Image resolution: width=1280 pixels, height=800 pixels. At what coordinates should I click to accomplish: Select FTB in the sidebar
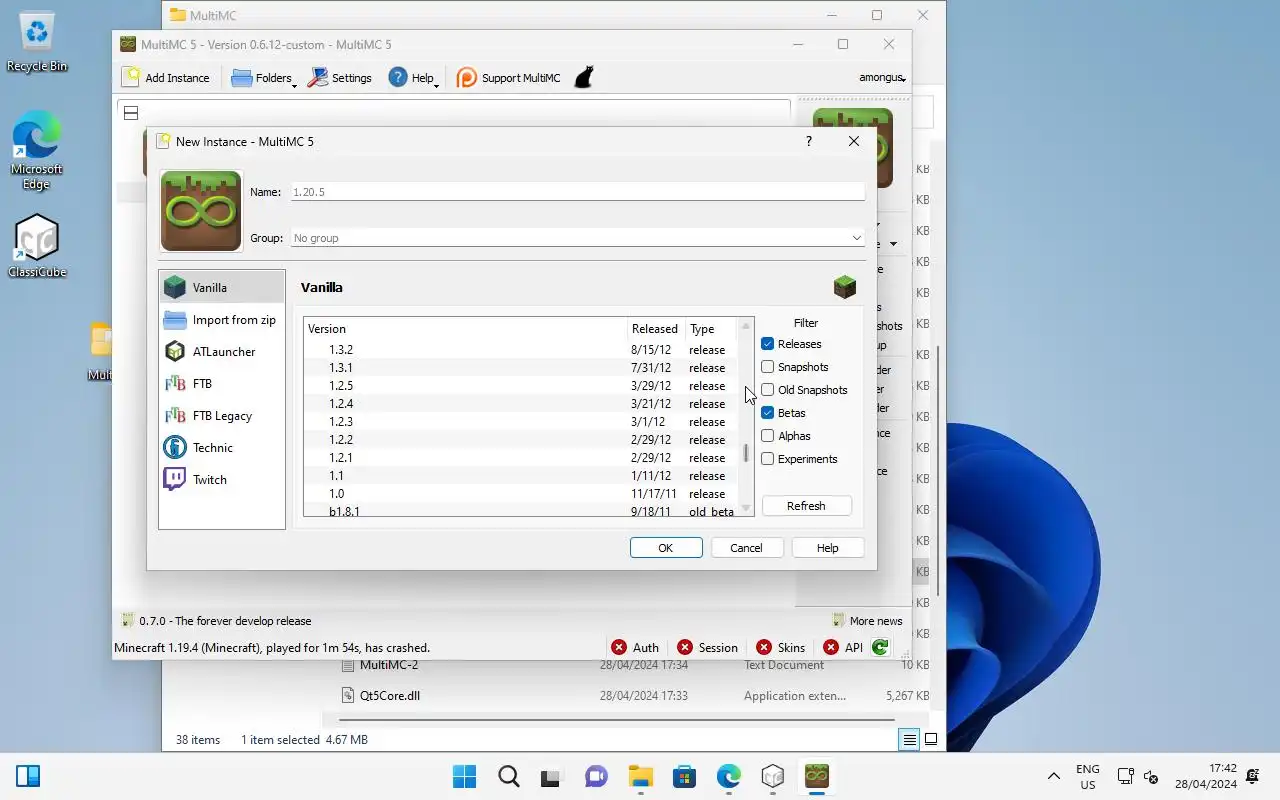coord(222,383)
